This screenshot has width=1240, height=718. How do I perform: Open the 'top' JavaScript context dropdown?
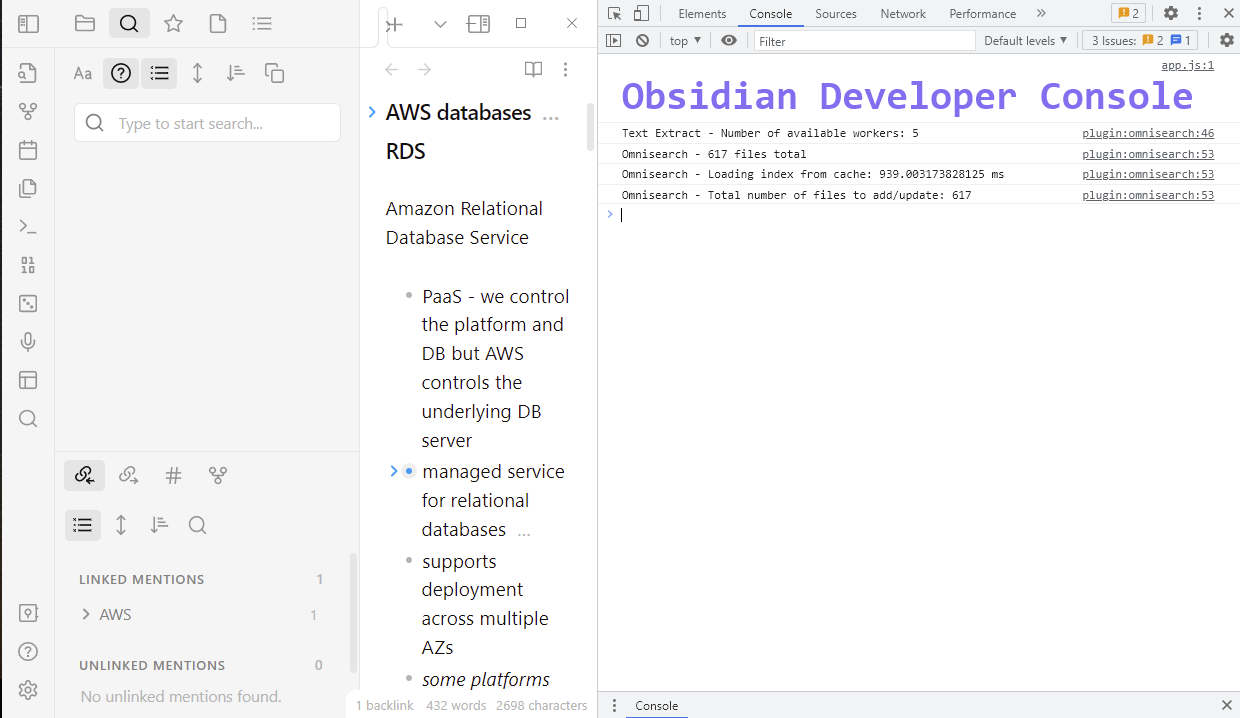[686, 40]
